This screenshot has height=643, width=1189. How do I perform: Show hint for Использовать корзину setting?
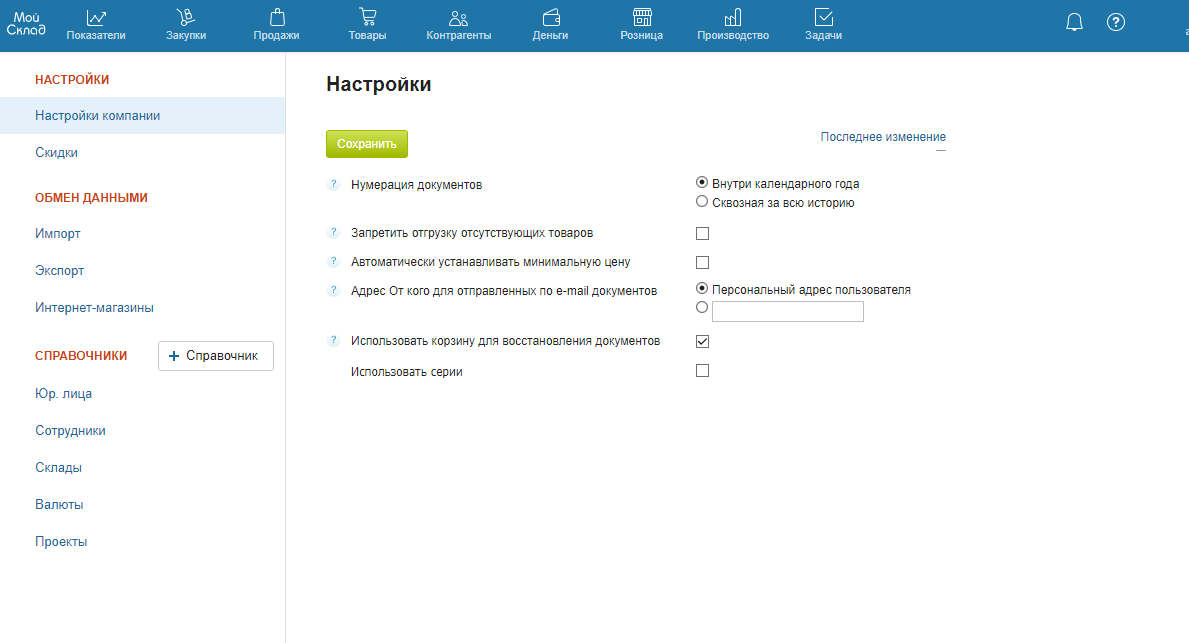coord(333,340)
